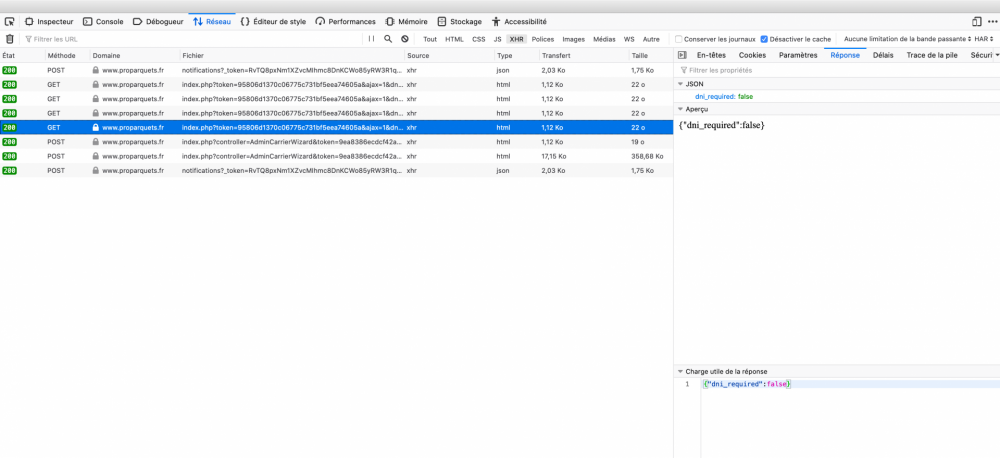Open the Paramètres details tab
Screen dimensions: 1000x458
(798, 55)
